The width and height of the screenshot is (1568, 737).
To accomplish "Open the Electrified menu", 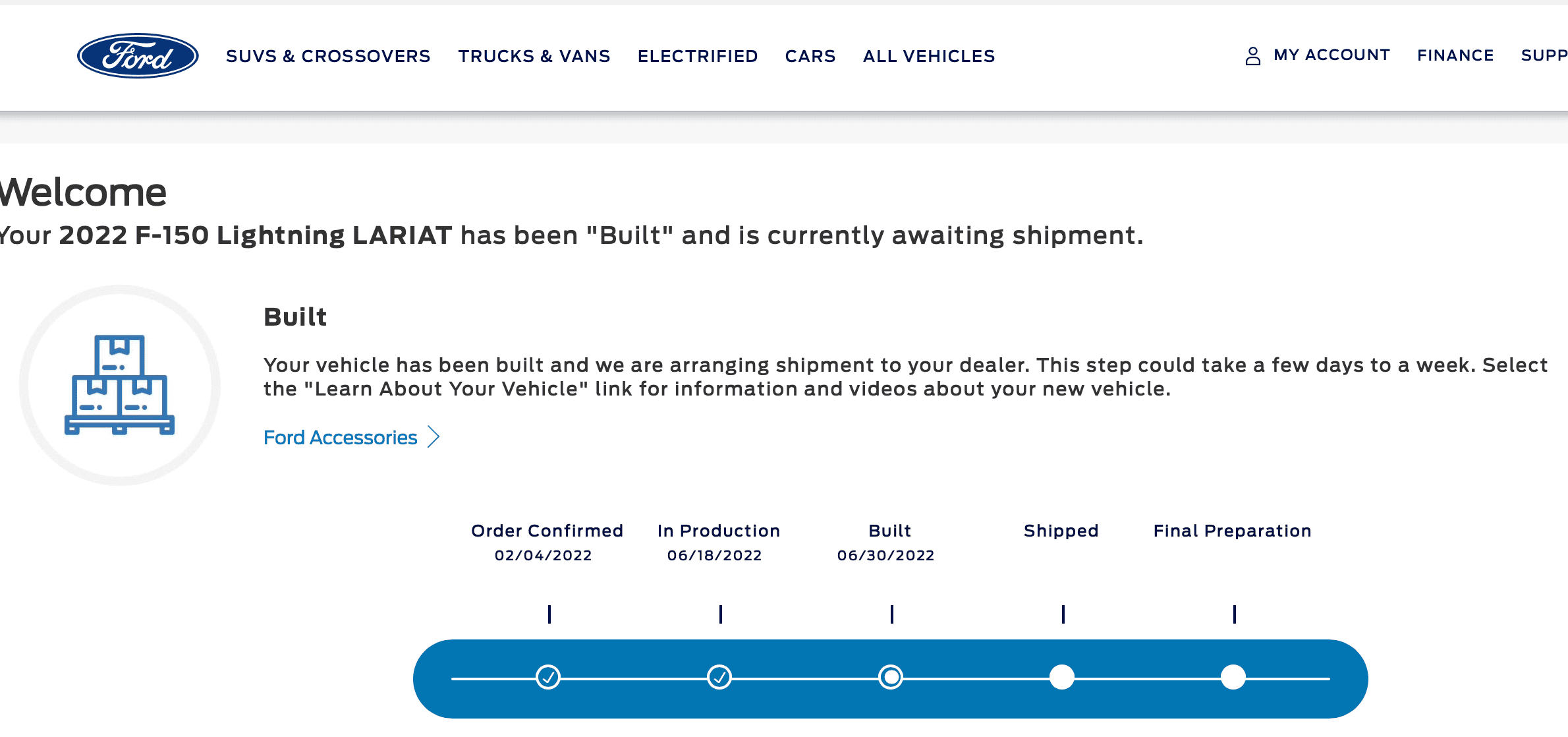I will point(698,56).
